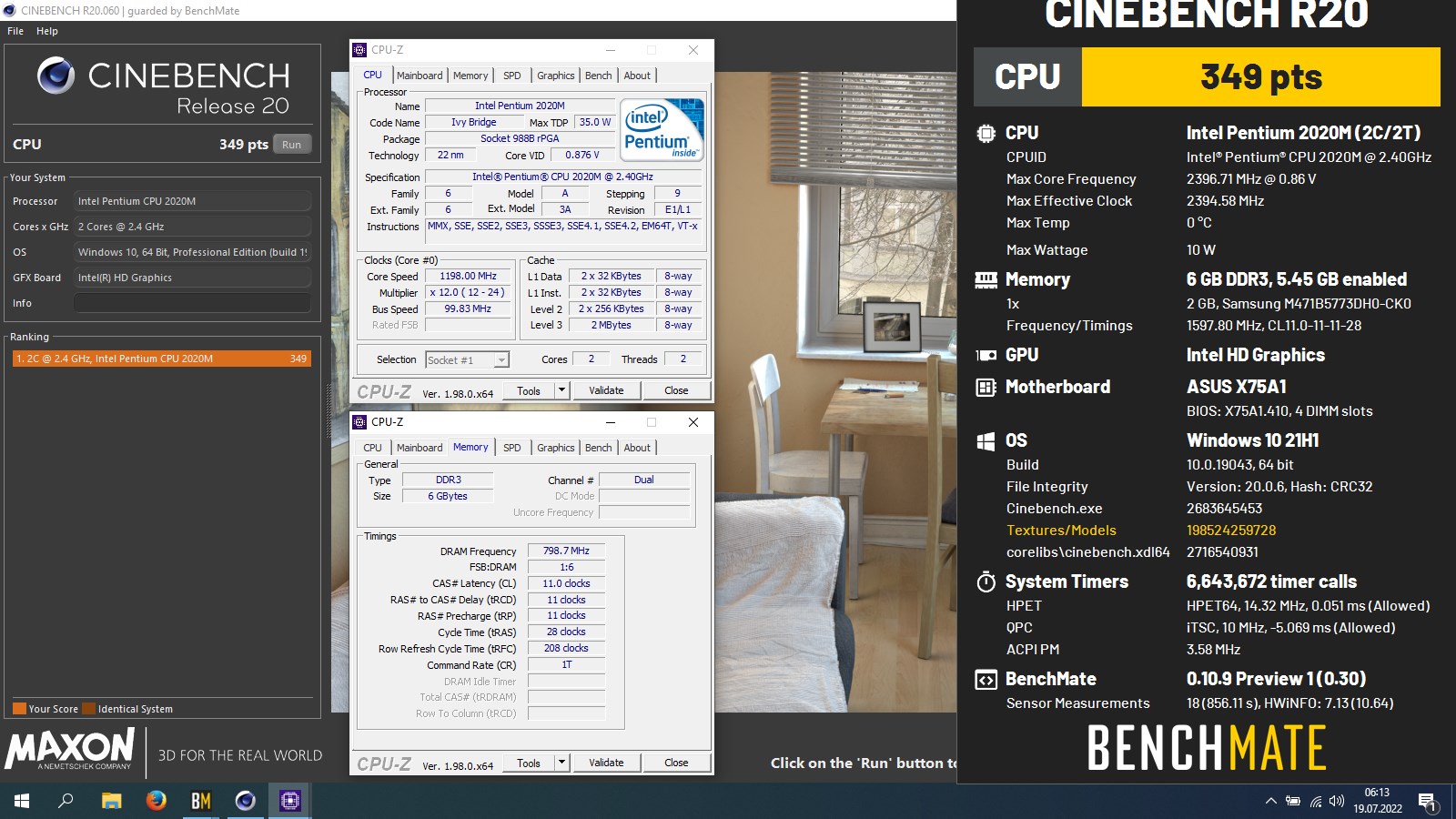Click Close button in upper CPU-Z
1456x819 pixels.
676,391
